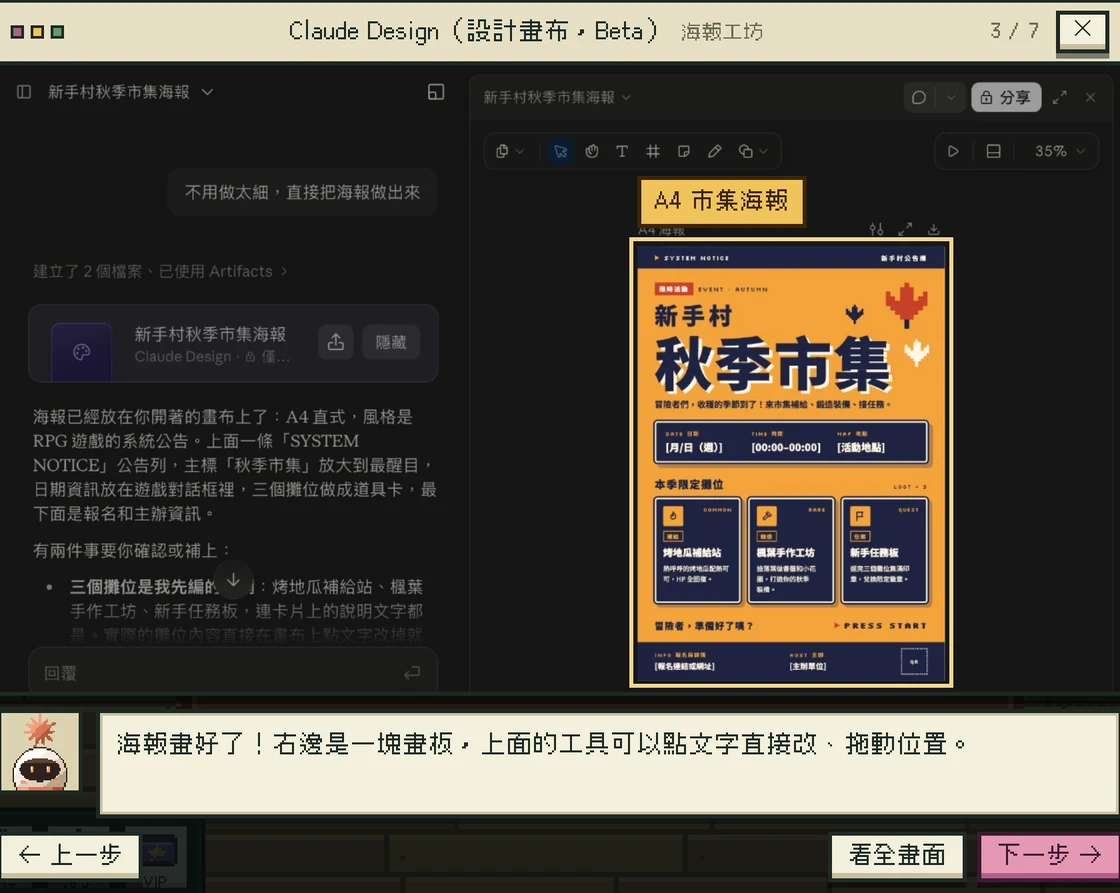Click the [月/日 (週)] date placeholder
1120x893 pixels.
point(694,447)
